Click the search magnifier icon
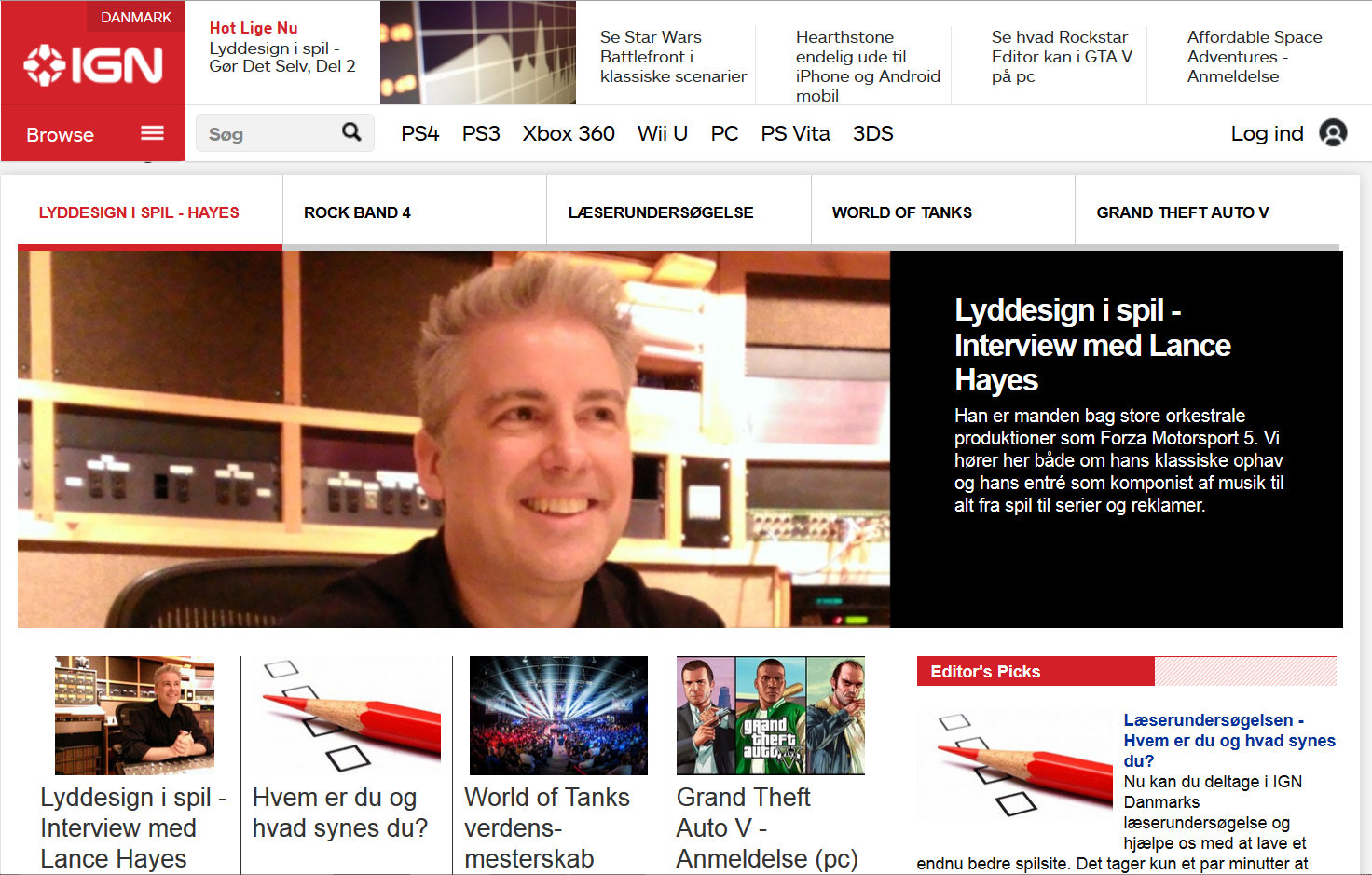This screenshot has width=1372, height=875. point(351,132)
